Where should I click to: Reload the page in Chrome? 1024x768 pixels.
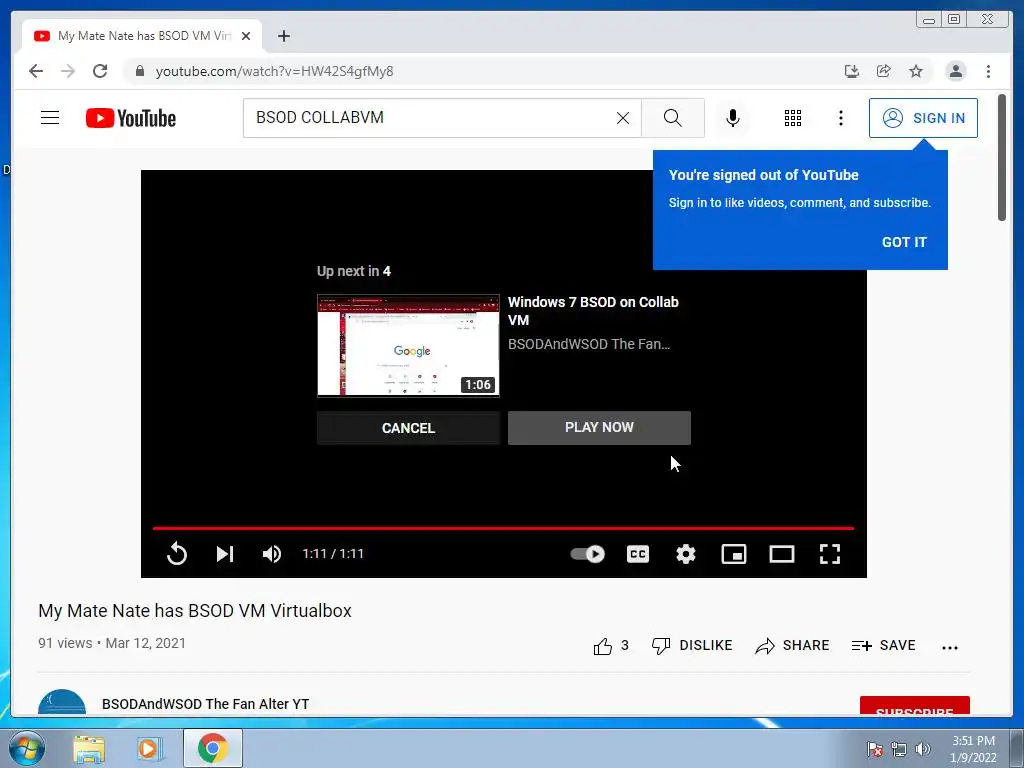pyautogui.click(x=100, y=71)
